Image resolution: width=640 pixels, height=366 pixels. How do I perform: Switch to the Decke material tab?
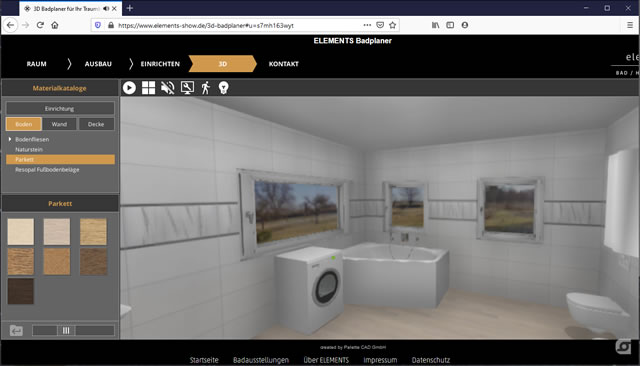point(96,124)
